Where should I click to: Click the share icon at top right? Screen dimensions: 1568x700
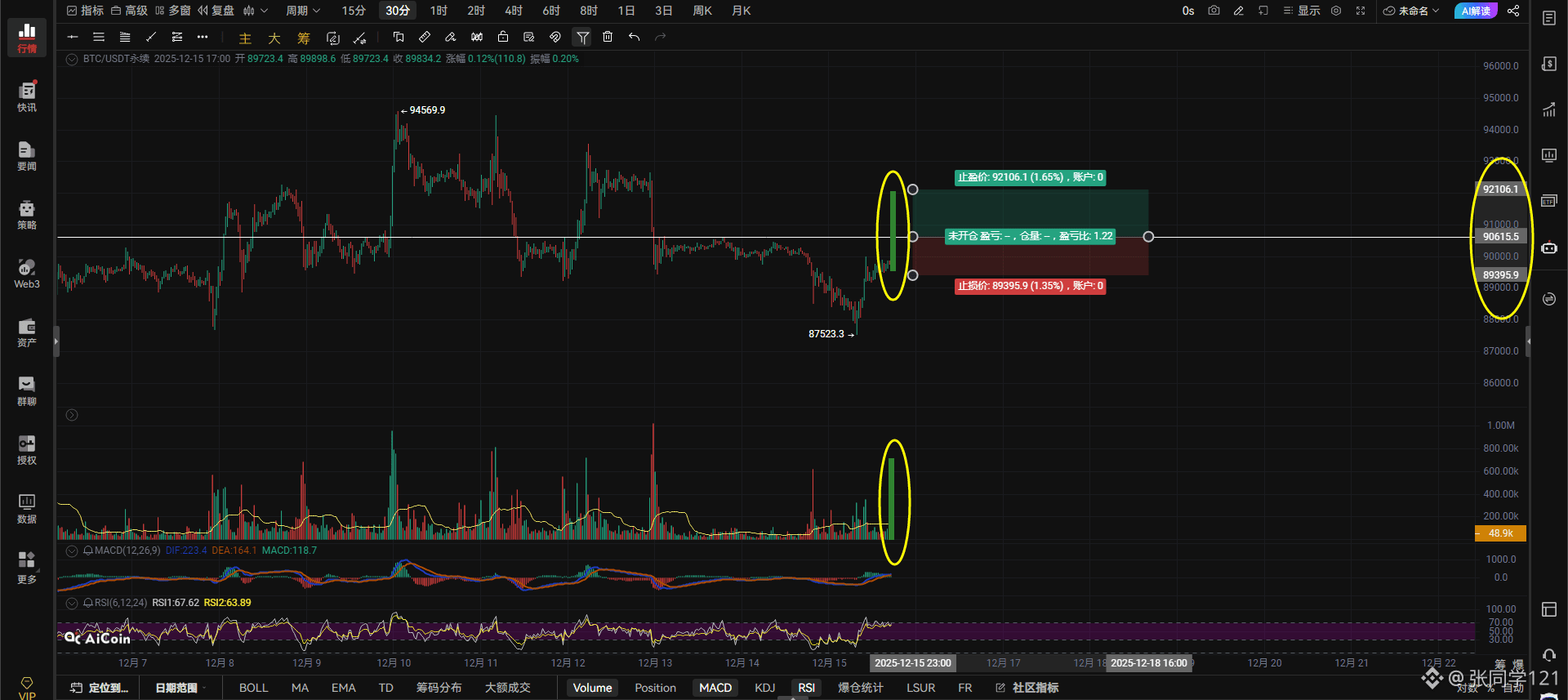click(x=1513, y=11)
